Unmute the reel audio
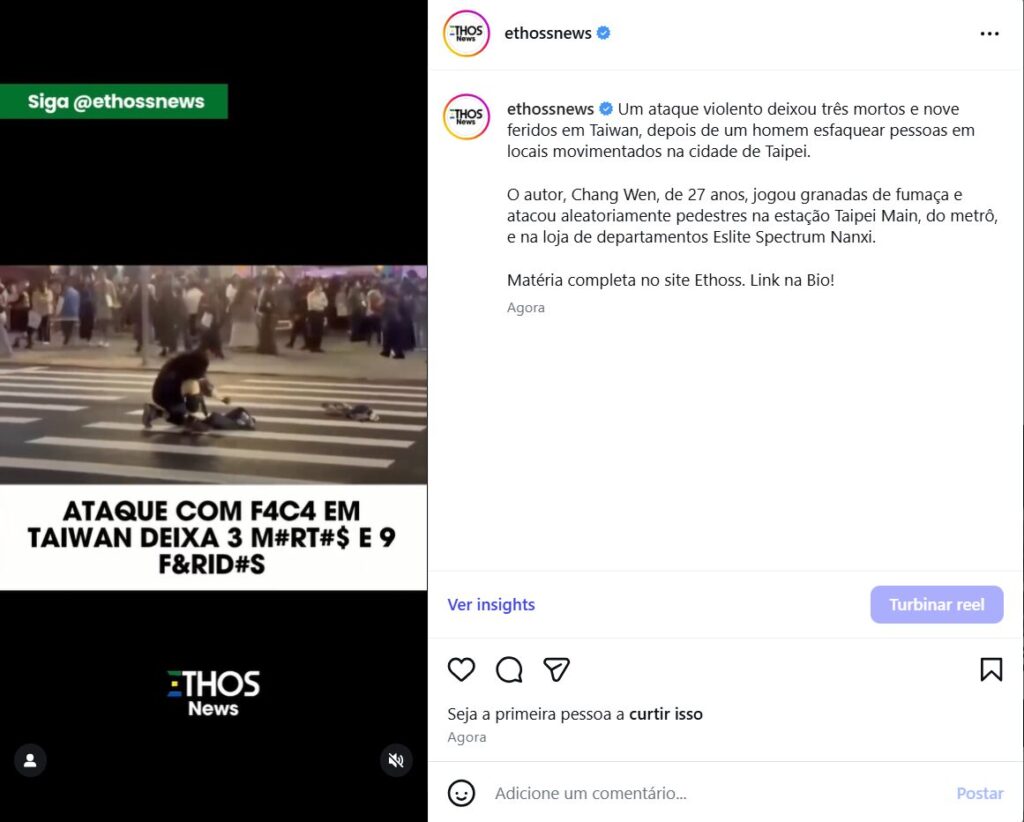 click(x=396, y=761)
